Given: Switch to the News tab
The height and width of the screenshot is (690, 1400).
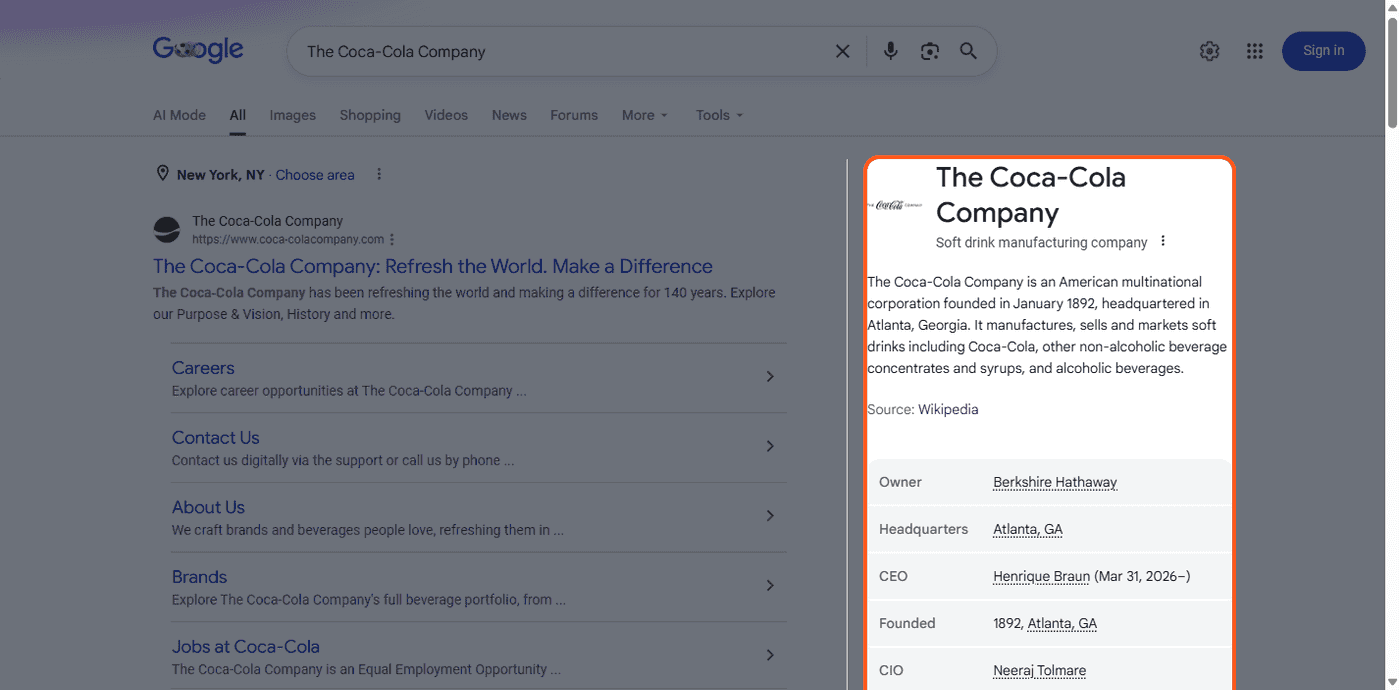Looking at the screenshot, I should tap(509, 115).
